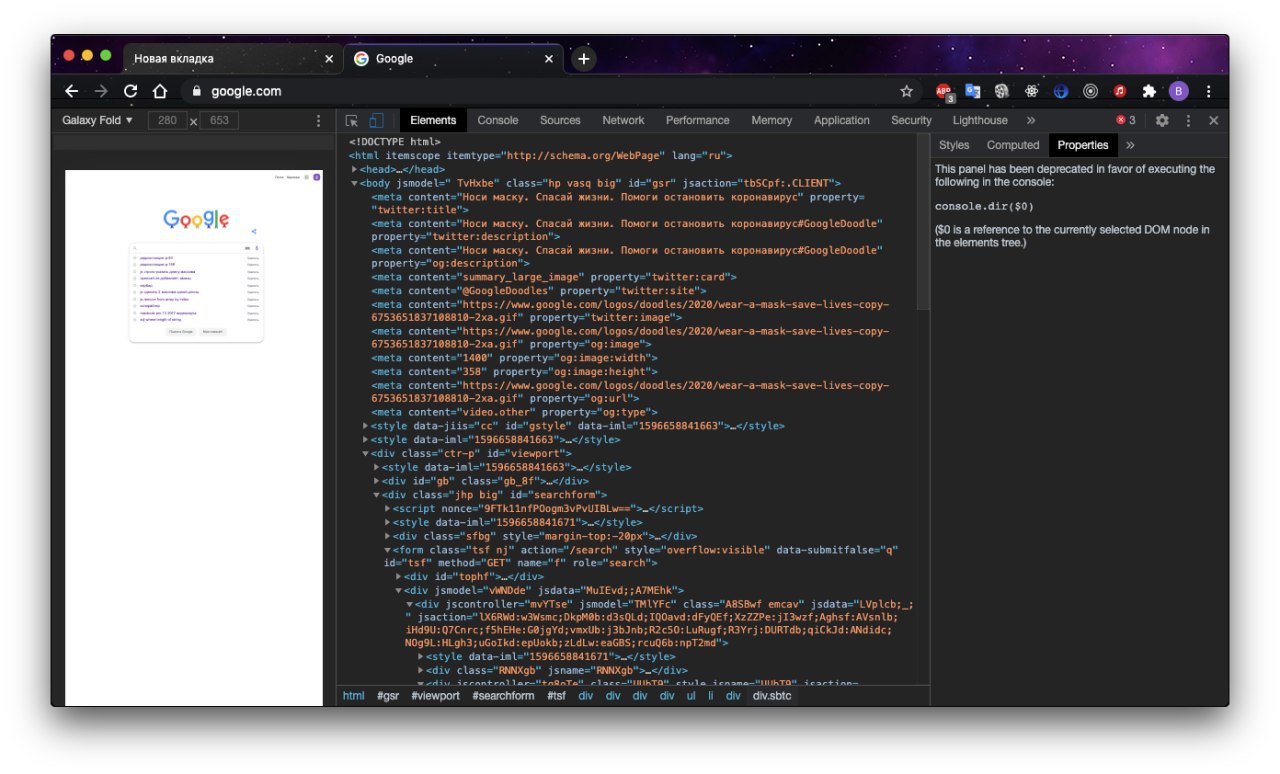1280x774 pixels.
Task: Select html in the breadcrumb bar
Action: pyautogui.click(x=354, y=696)
